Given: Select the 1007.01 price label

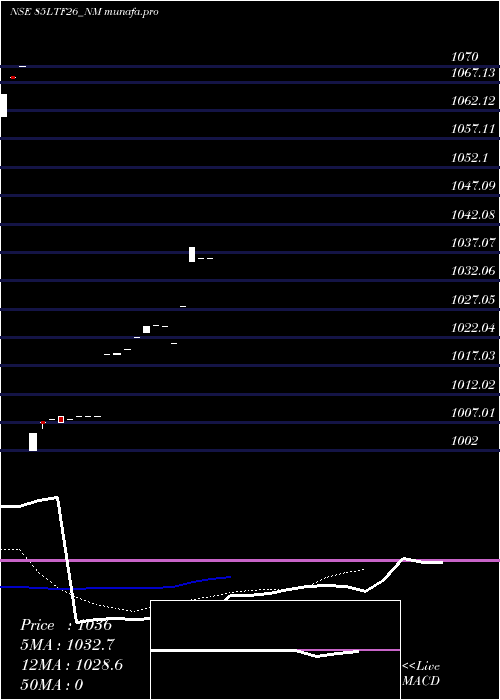Looking at the screenshot, I should 473,413.
